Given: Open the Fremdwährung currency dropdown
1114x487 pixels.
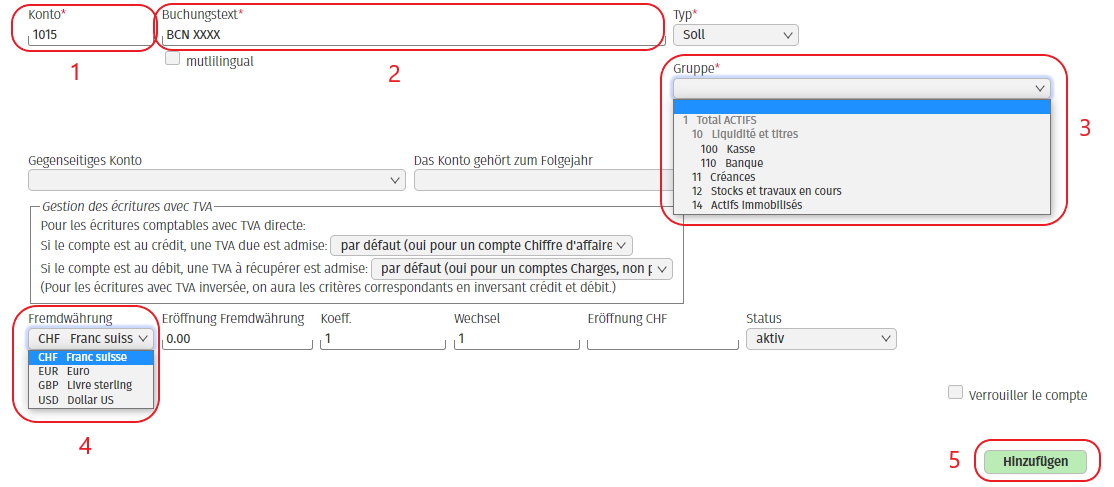Looking at the screenshot, I should 91,339.
